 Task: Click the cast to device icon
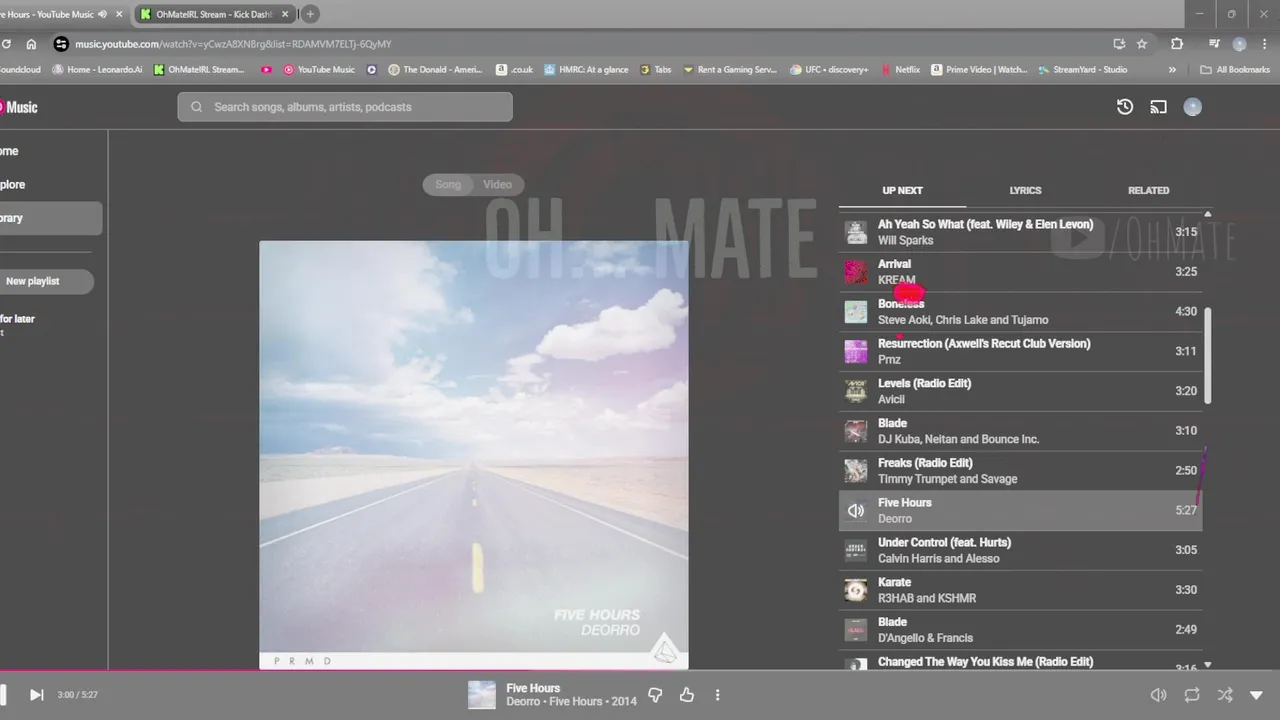click(1158, 107)
